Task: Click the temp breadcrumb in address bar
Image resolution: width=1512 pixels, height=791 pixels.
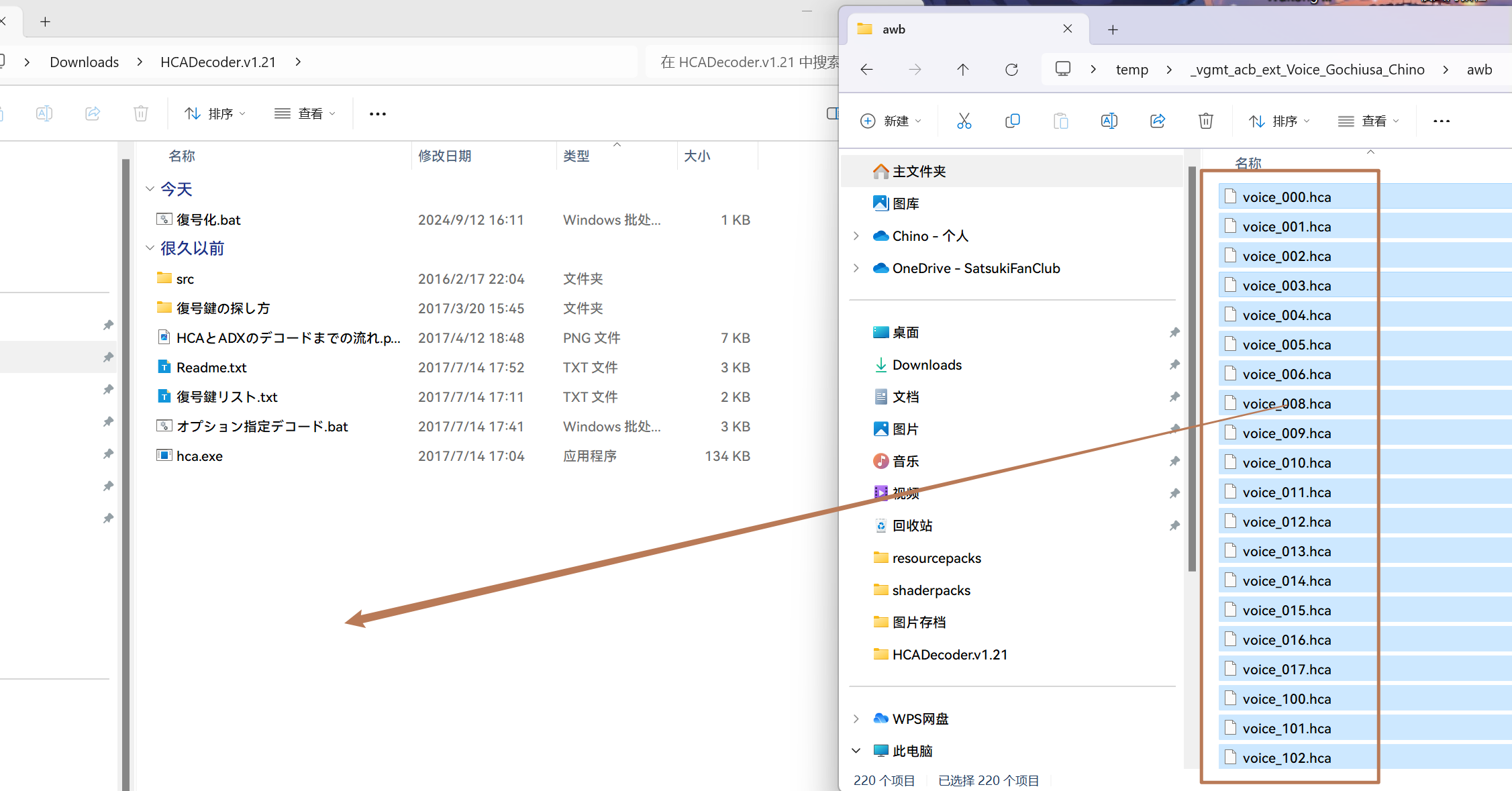Action: [x=1131, y=70]
